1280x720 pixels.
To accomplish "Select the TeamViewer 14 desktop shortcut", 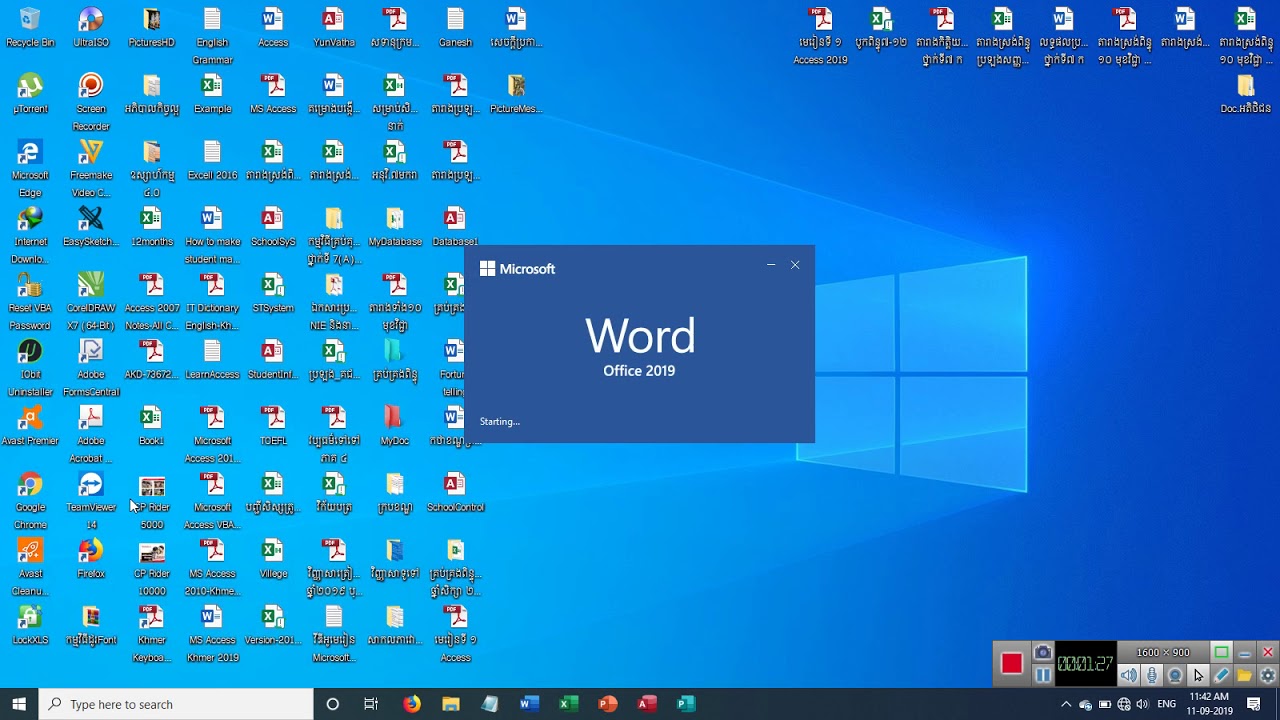I will pyautogui.click(x=91, y=500).
